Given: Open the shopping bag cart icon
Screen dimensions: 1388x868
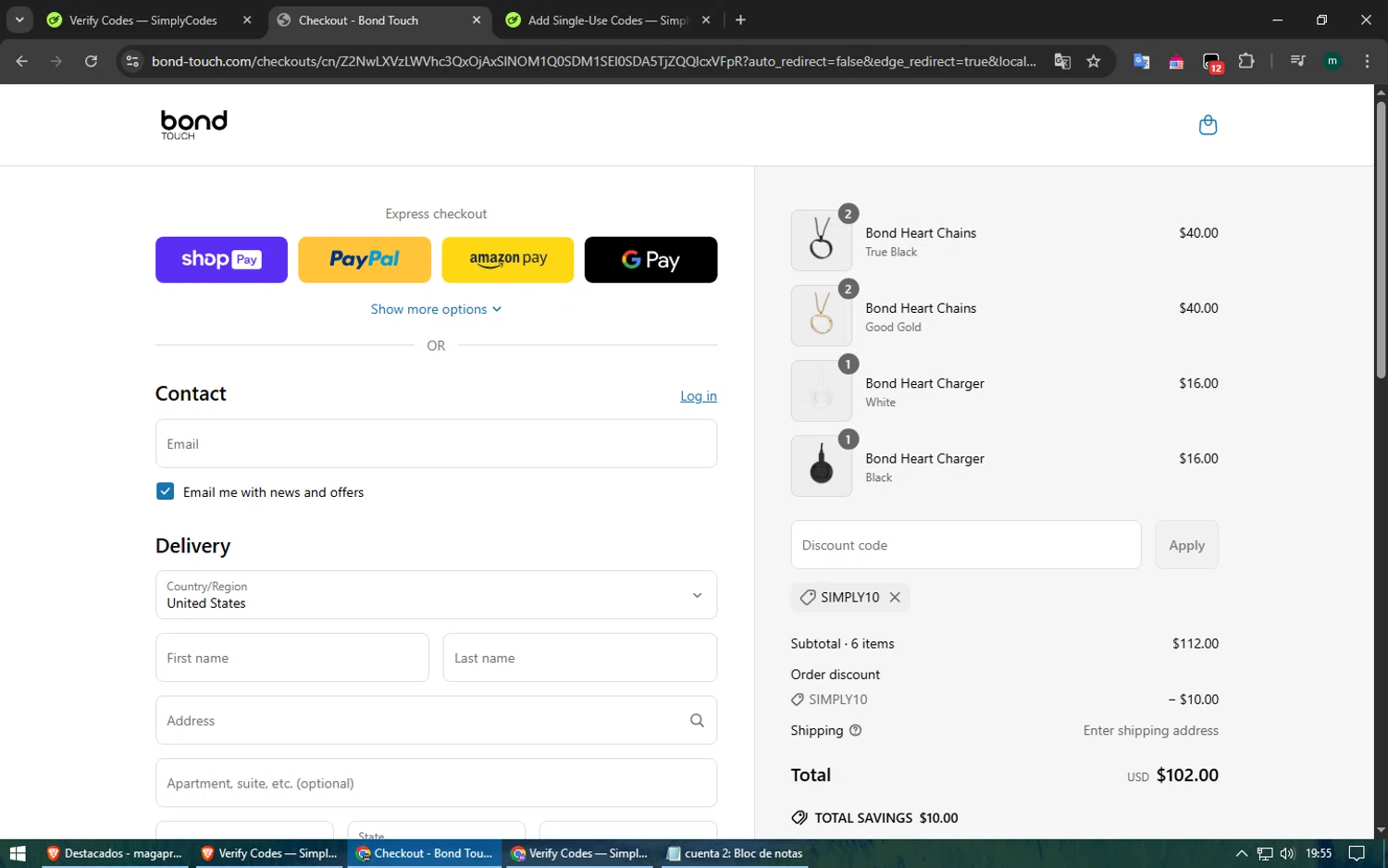Looking at the screenshot, I should [1208, 125].
